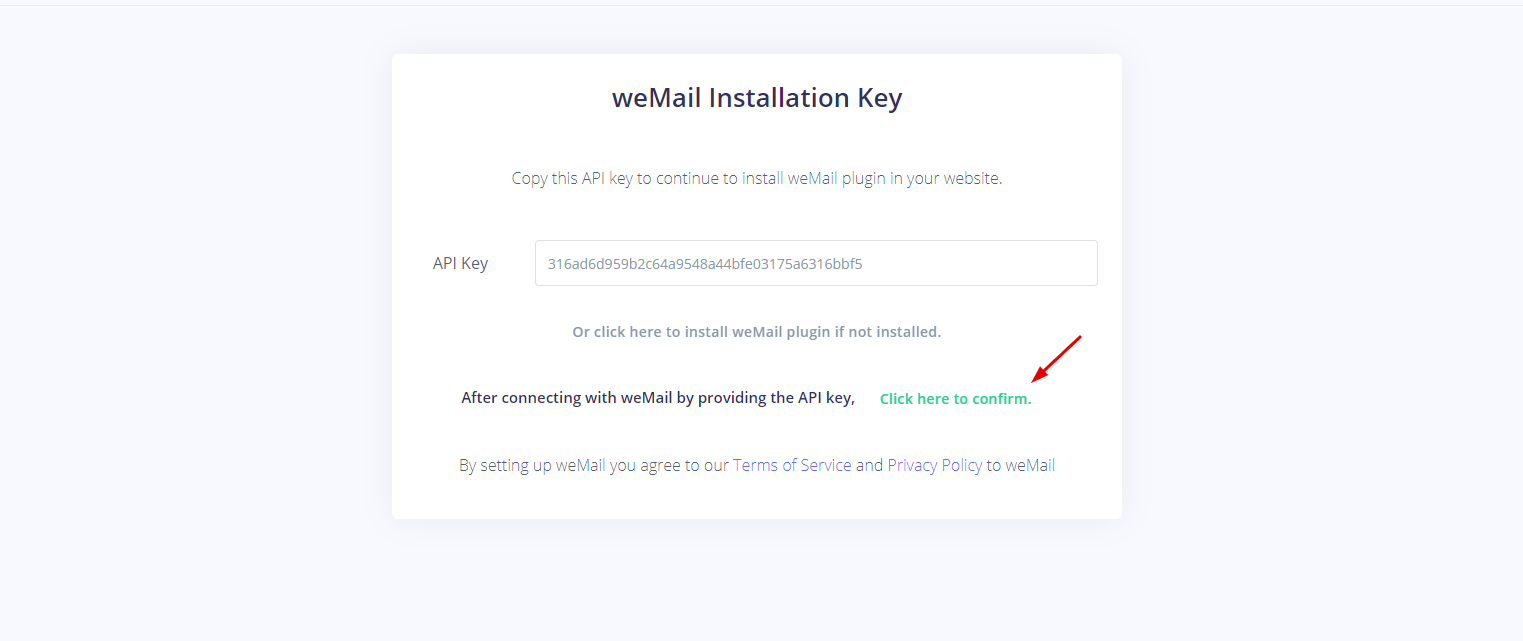This screenshot has width=1523, height=641.
Task: Click the API Key label
Action: [x=461, y=262]
